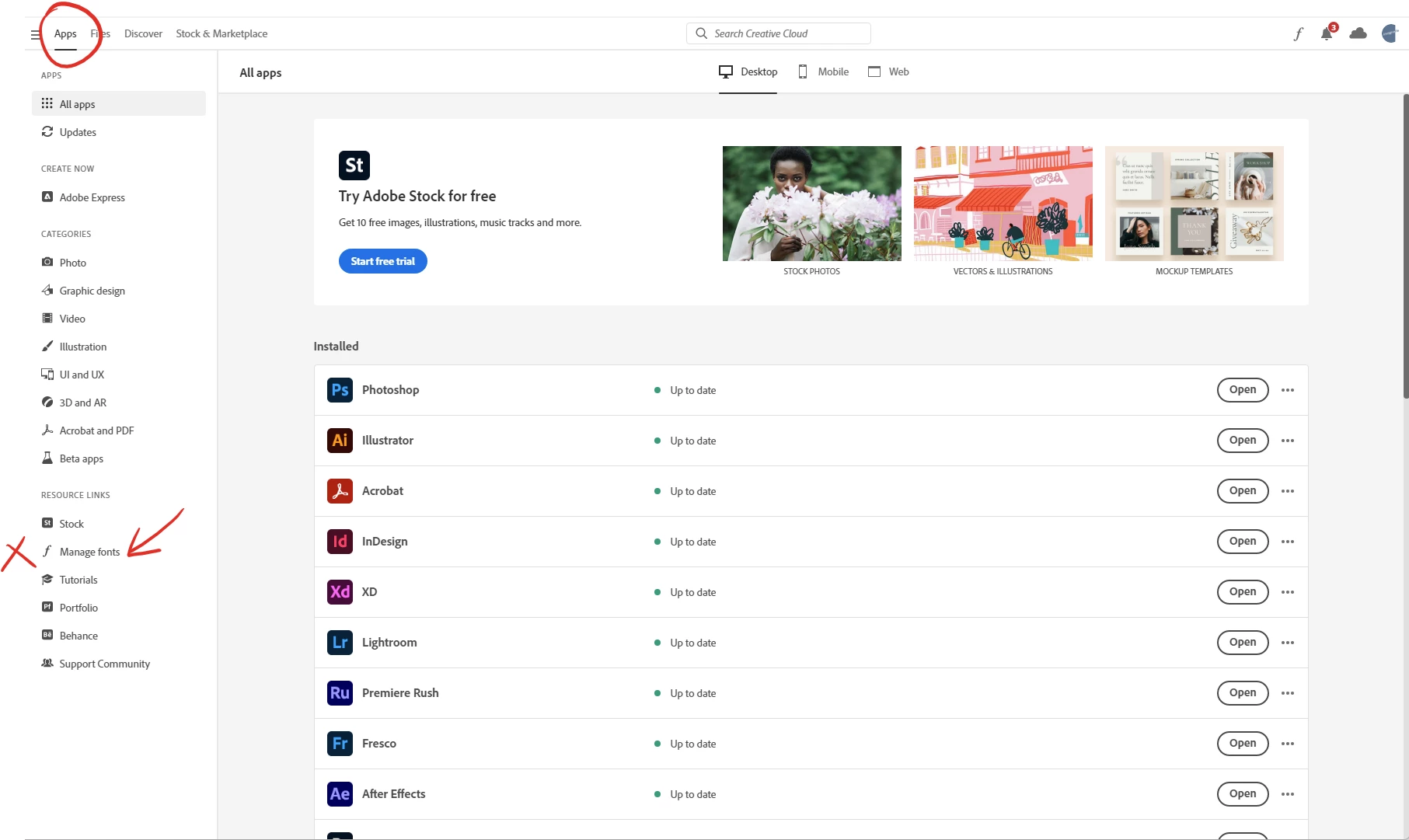
Task: Select the Photo category
Action: pos(119,263)
